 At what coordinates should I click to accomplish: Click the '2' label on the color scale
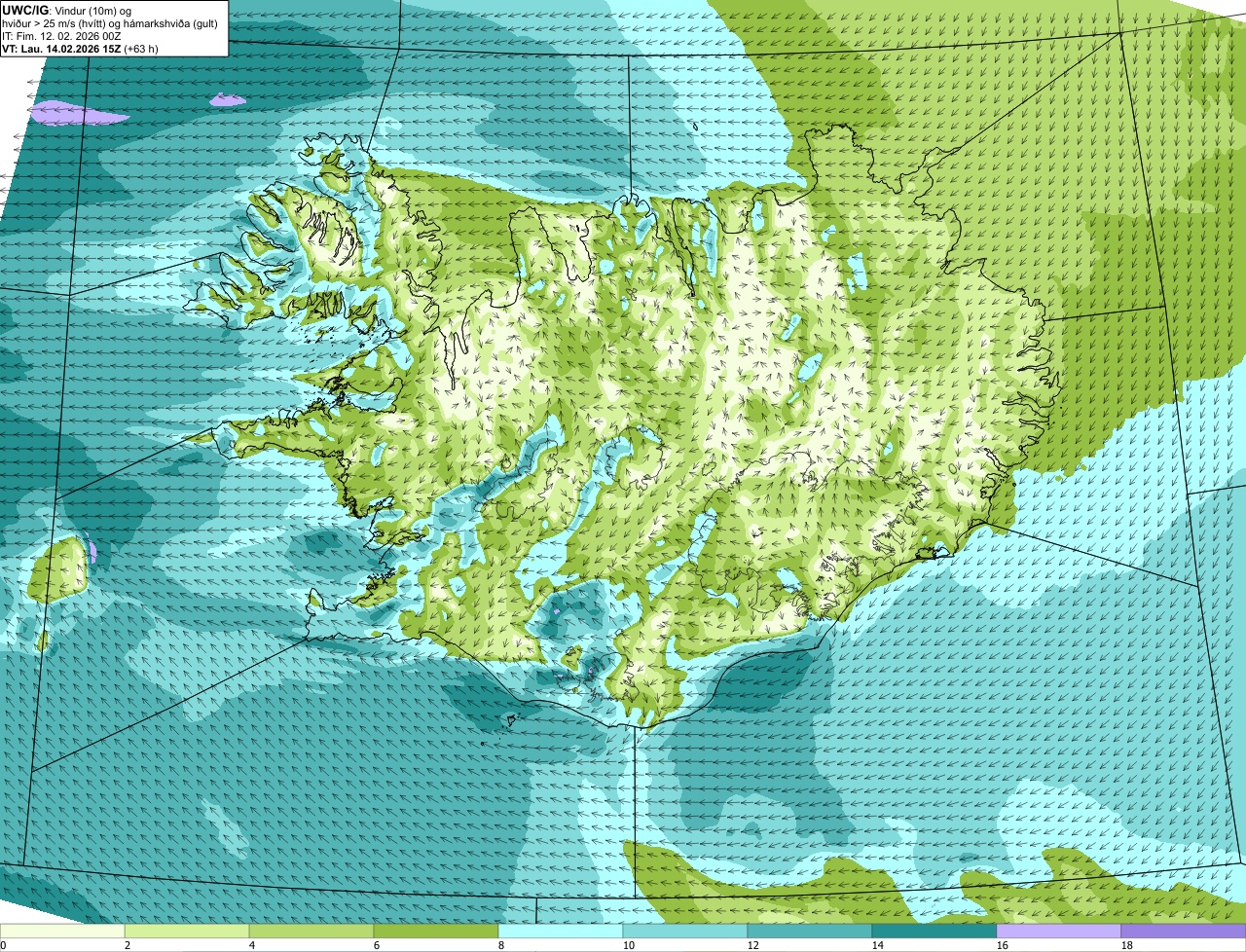(x=128, y=945)
